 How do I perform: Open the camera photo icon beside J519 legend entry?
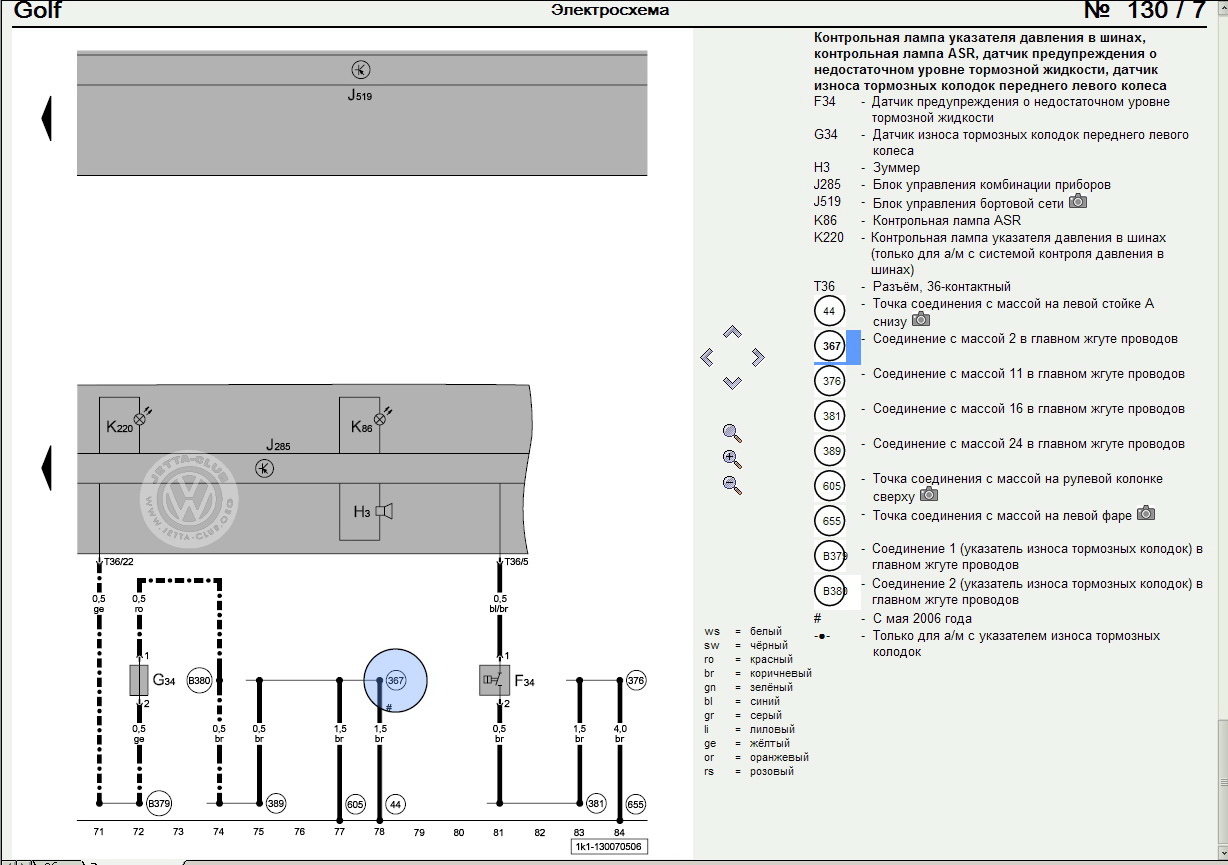(x=1077, y=201)
